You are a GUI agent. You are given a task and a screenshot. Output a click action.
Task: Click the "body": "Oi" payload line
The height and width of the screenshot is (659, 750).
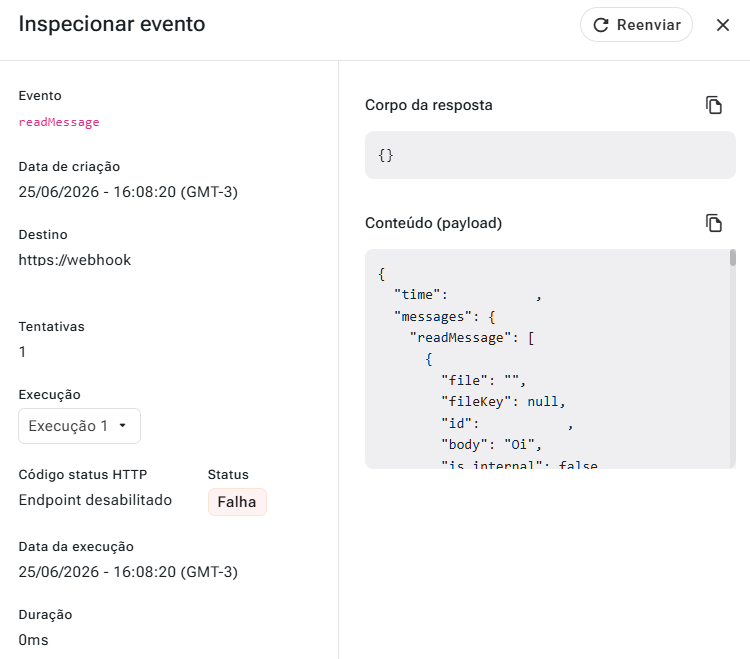pos(491,445)
